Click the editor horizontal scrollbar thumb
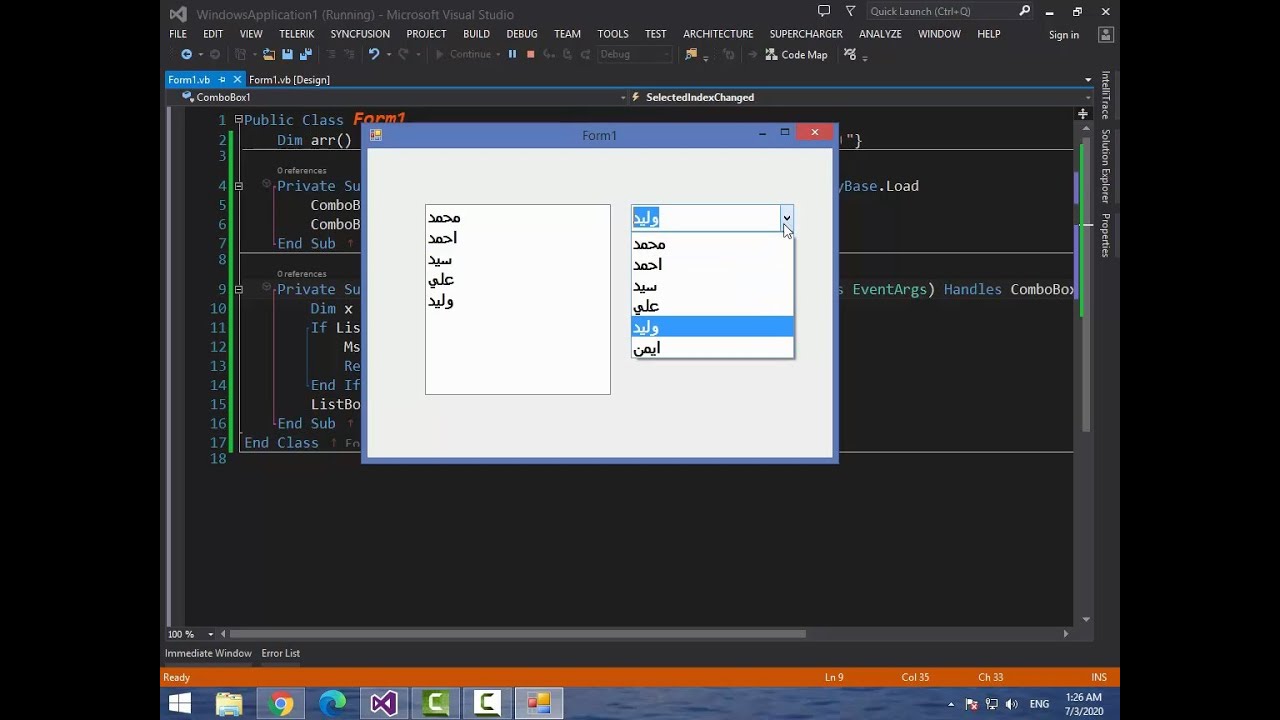Image resolution: width=1280 pixels, height=720 pixels. (x=517, y=634)
